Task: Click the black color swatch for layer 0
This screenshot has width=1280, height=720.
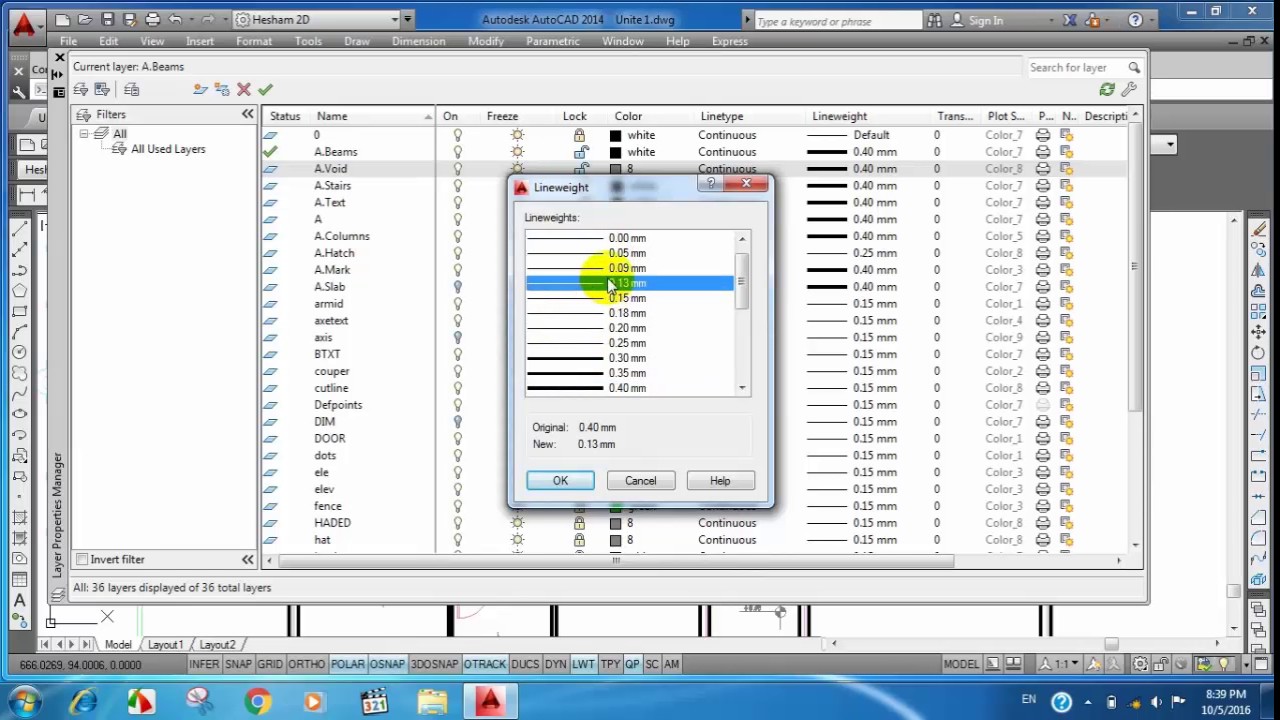Action: pyautogui.click(x=616, y=135)
